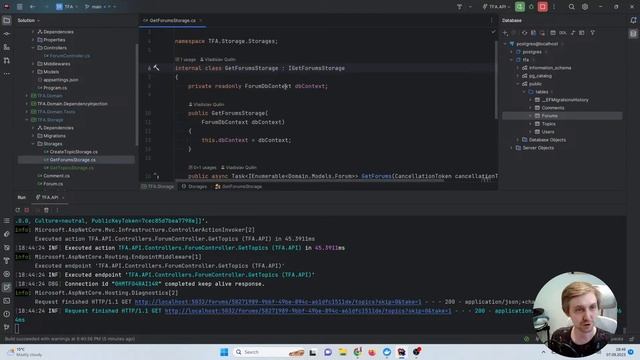
Task: Open TFA.API run configuration dropdown
Action: point(496,7)
